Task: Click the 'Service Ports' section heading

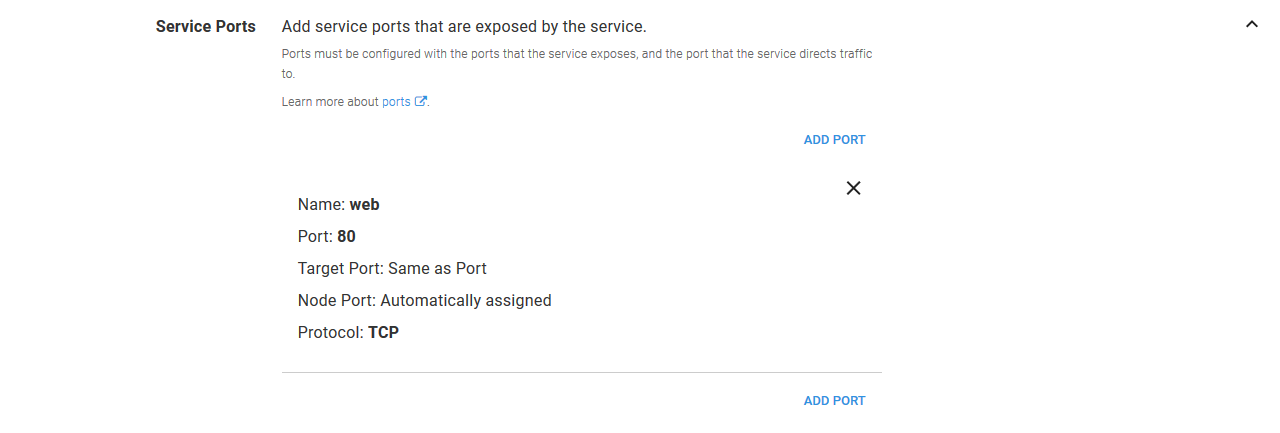Action: pyautogui.click(x=205, y=26)
